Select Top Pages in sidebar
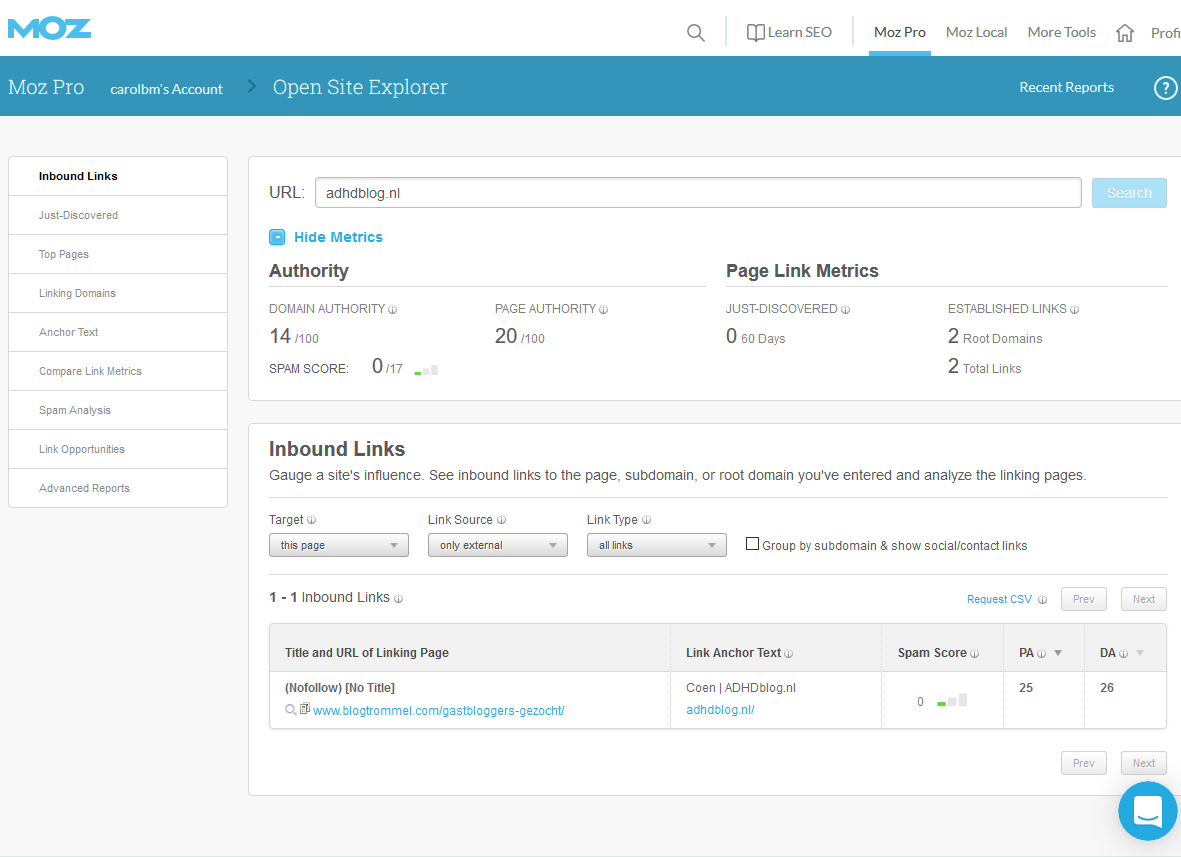 [x=118, y=255]
